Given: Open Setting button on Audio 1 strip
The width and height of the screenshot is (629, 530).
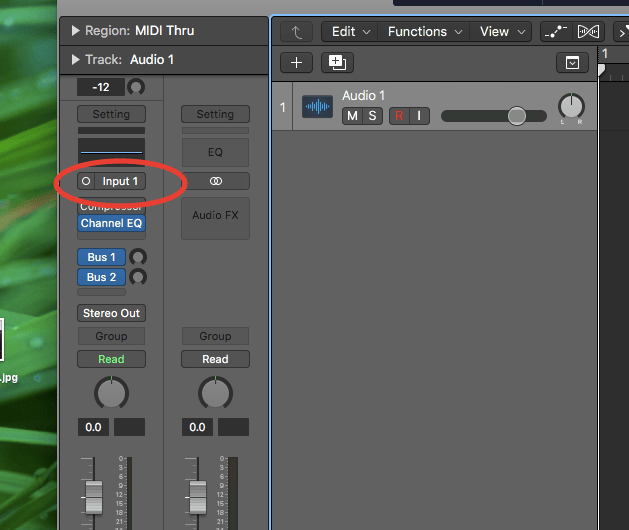Looking at the screenshot, I should (112, 114).
